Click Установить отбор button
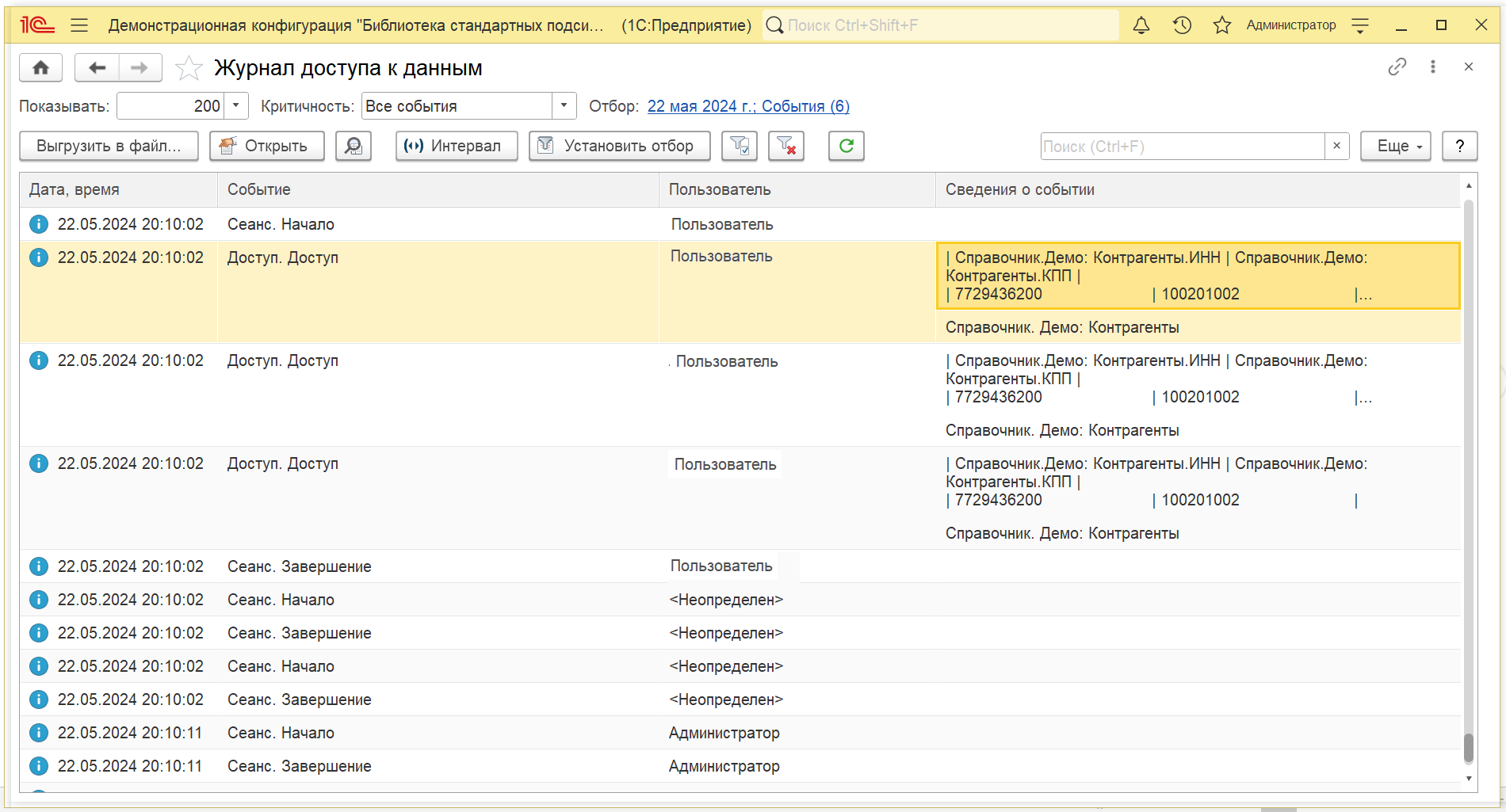The height and width of the screenshot is (812, 1506). [620, 146]
